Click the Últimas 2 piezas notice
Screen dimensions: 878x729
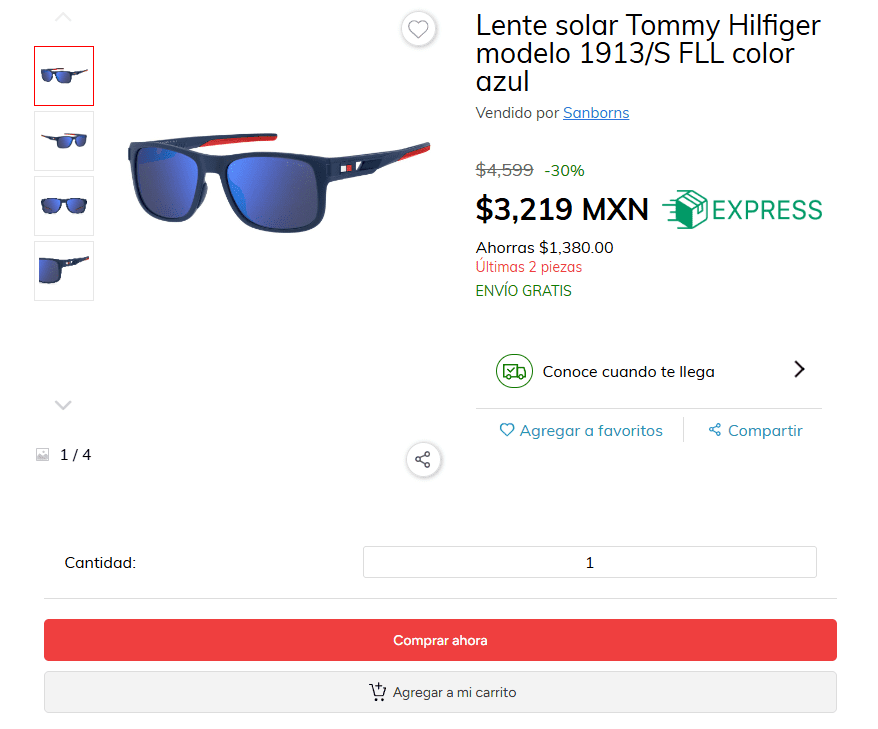point(529,267)
